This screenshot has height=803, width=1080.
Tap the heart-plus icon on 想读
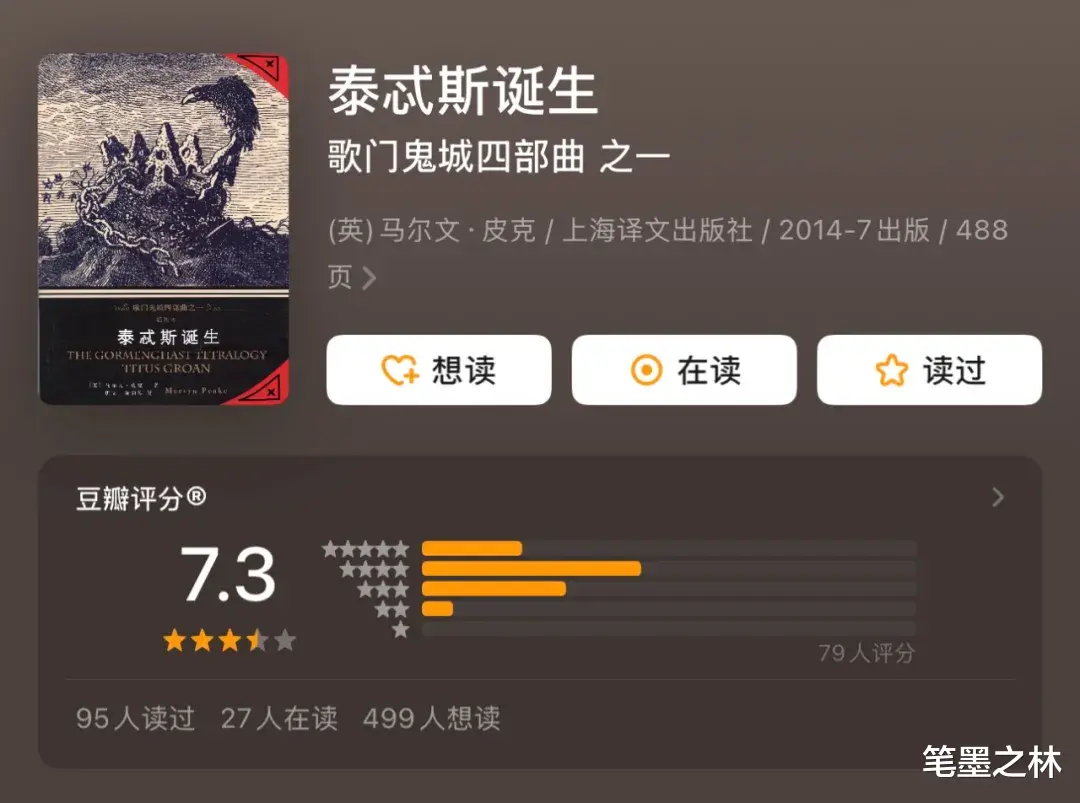tap(400, 370)
